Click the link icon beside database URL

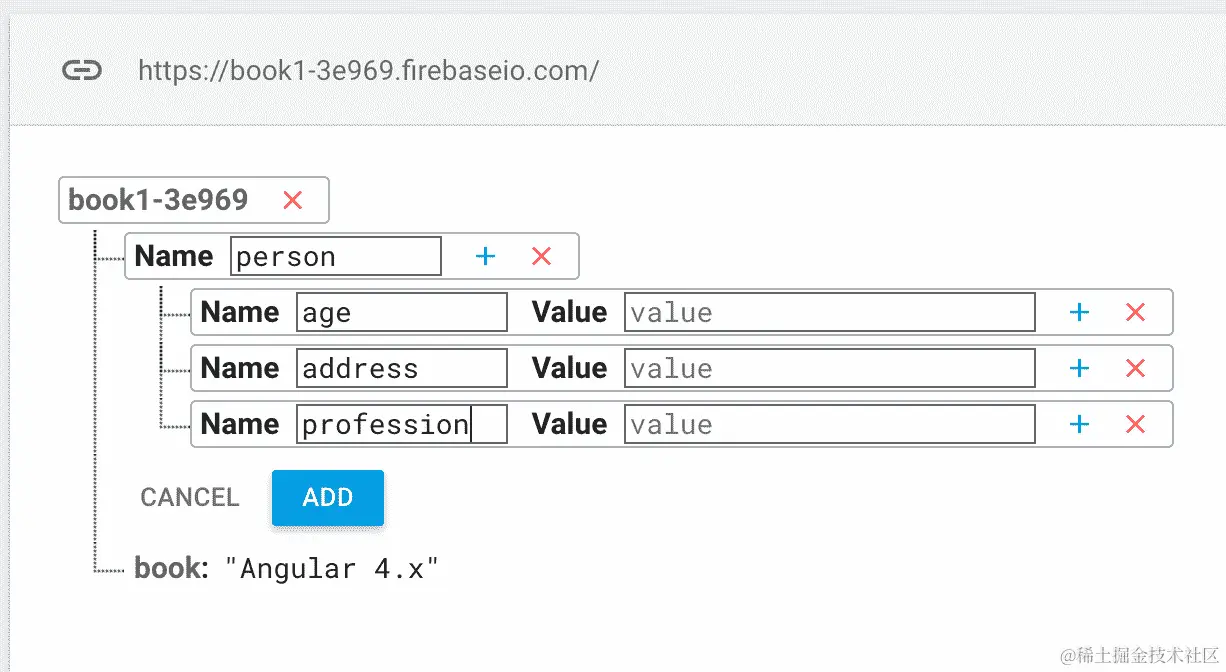click(x=82, y=70)
